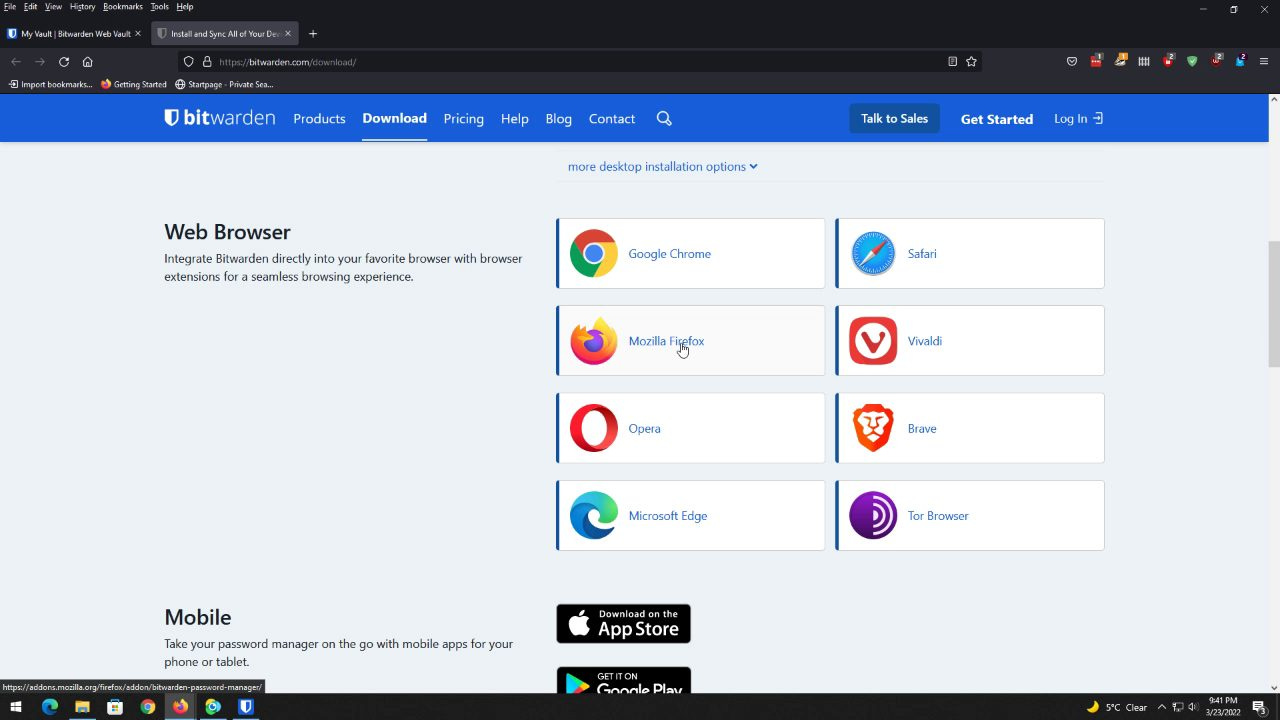Open the Vivaldi extension card

970,341
